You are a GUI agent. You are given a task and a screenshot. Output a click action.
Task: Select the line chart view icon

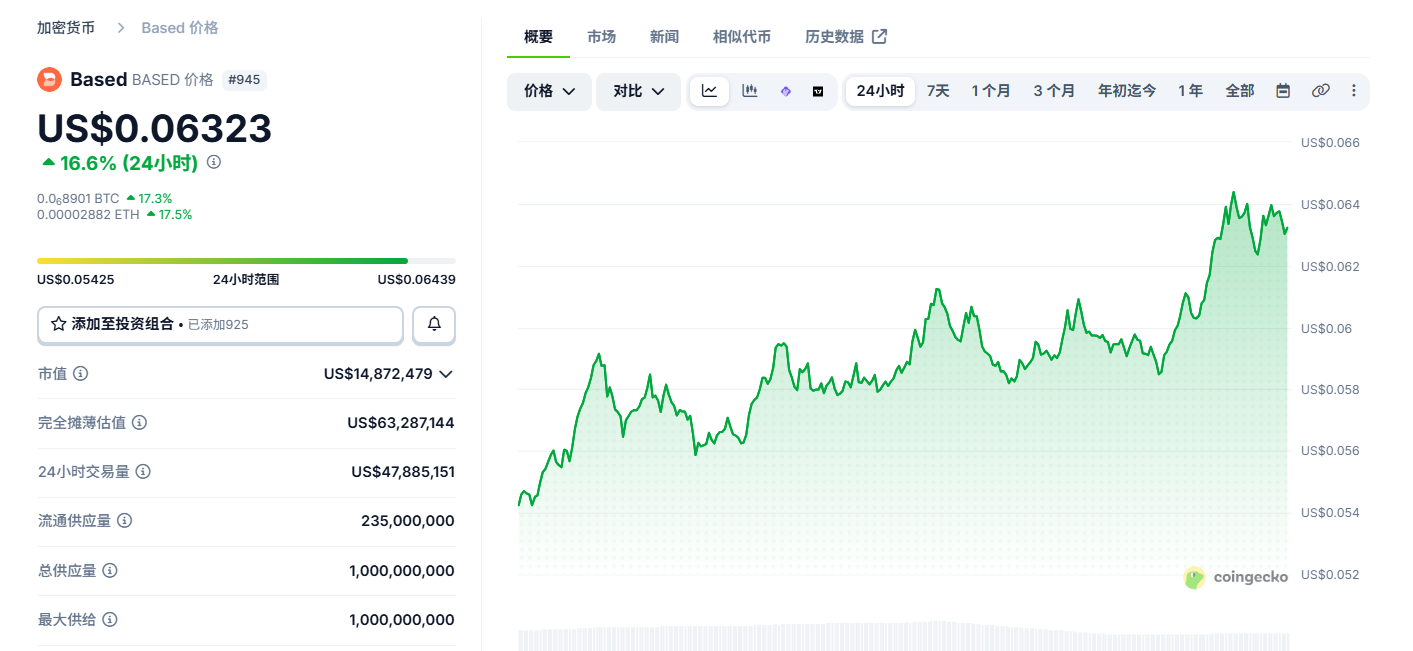[x=709, y=91]
